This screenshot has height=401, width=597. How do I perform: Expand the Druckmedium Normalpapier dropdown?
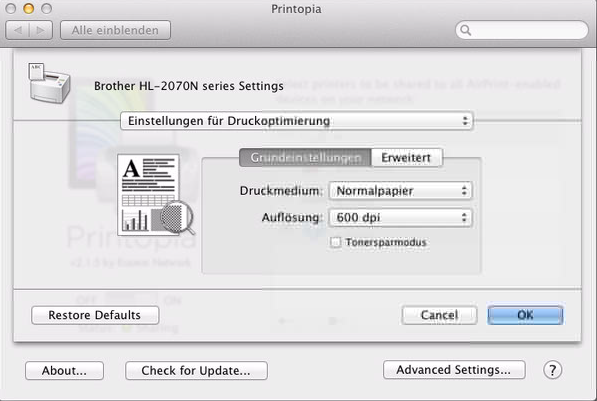tap(401, 190)
